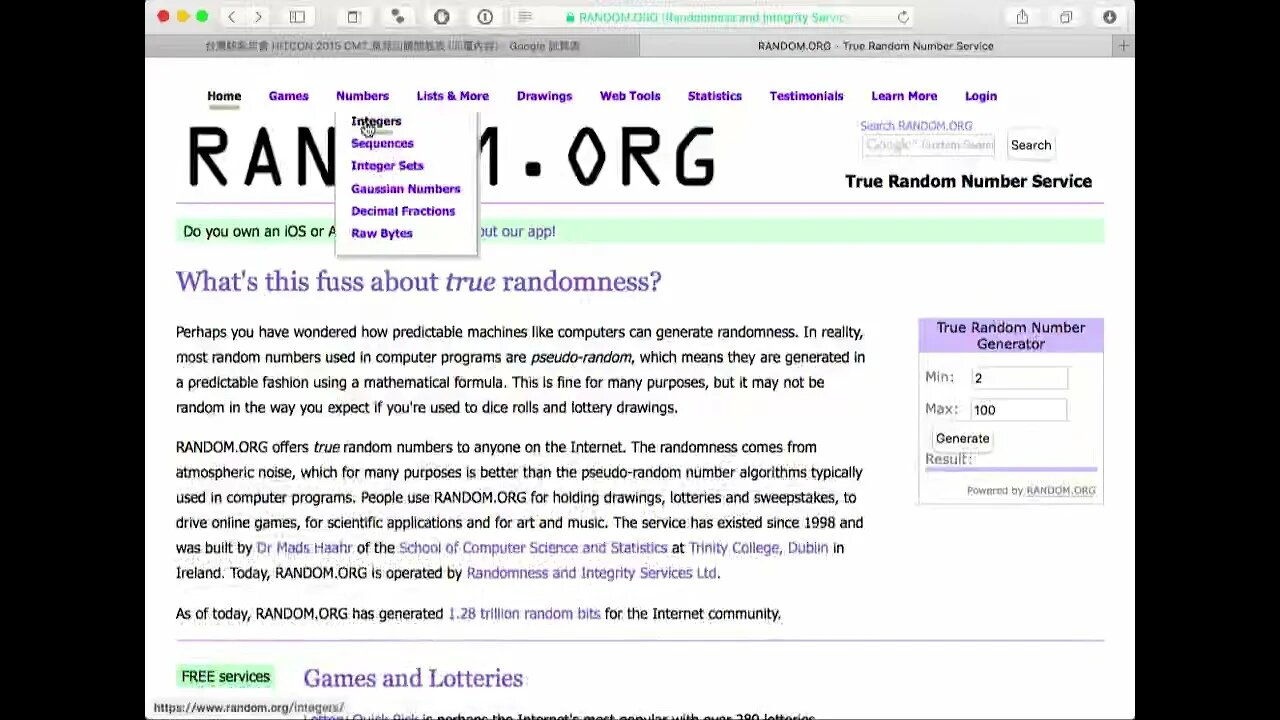The width and height of the screenshot is (1280, 720).
Task: Click the address bar showing RANDOM.ORG
Action: [714, 17]
